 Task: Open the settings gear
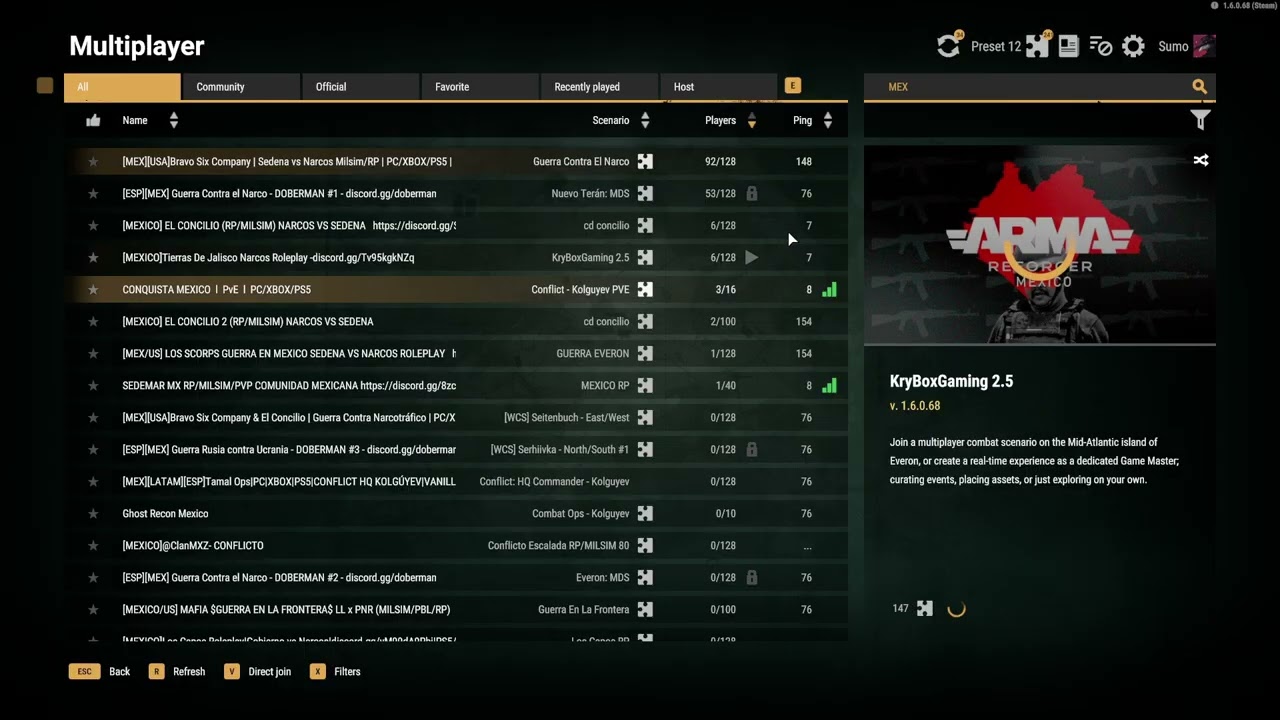[x=1133, y=46]
